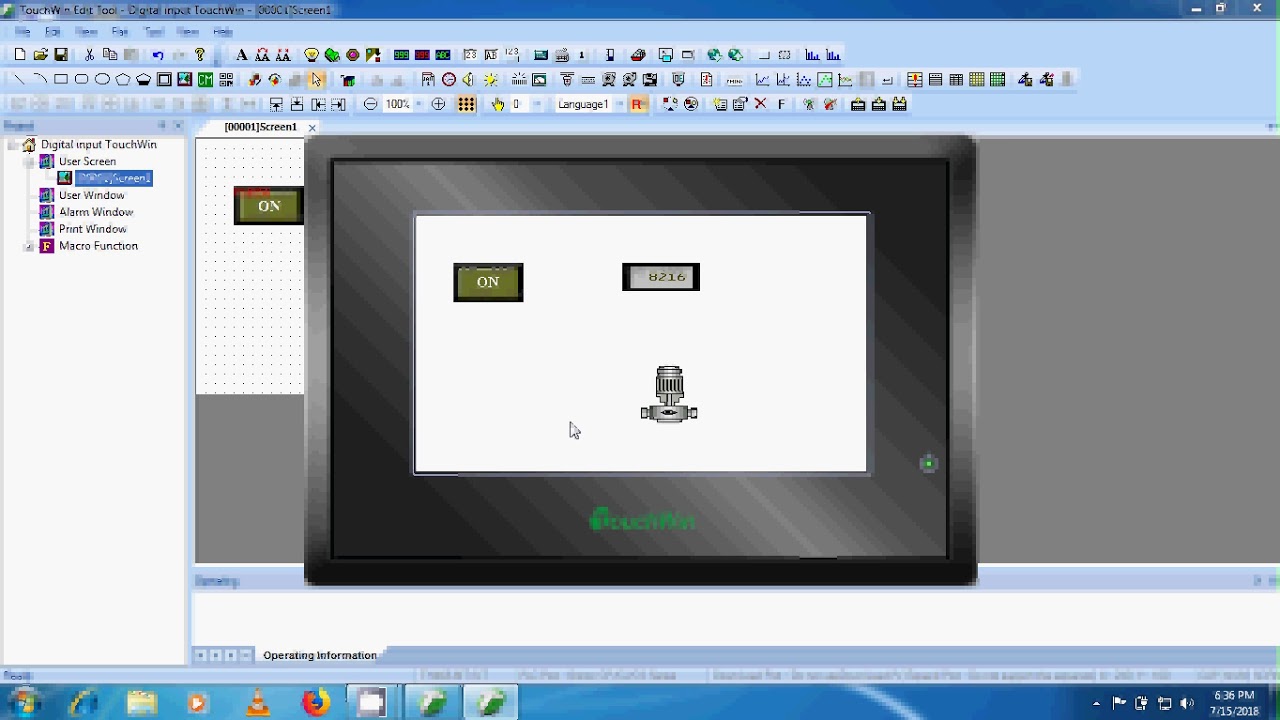
Task: Close the [00001]Screen1 tab
Action: pos(312,128)
